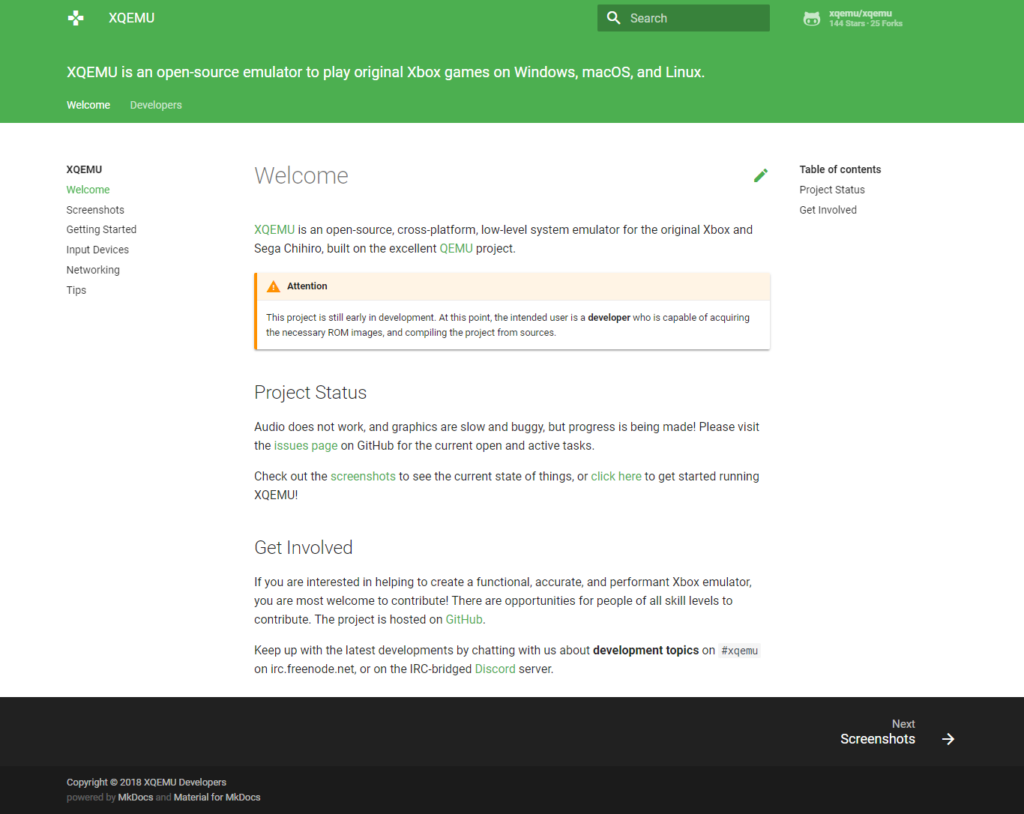Click the Next arrow icon in footer
This screenshot has width=1024, height=814.
click(x=948, y=739)
